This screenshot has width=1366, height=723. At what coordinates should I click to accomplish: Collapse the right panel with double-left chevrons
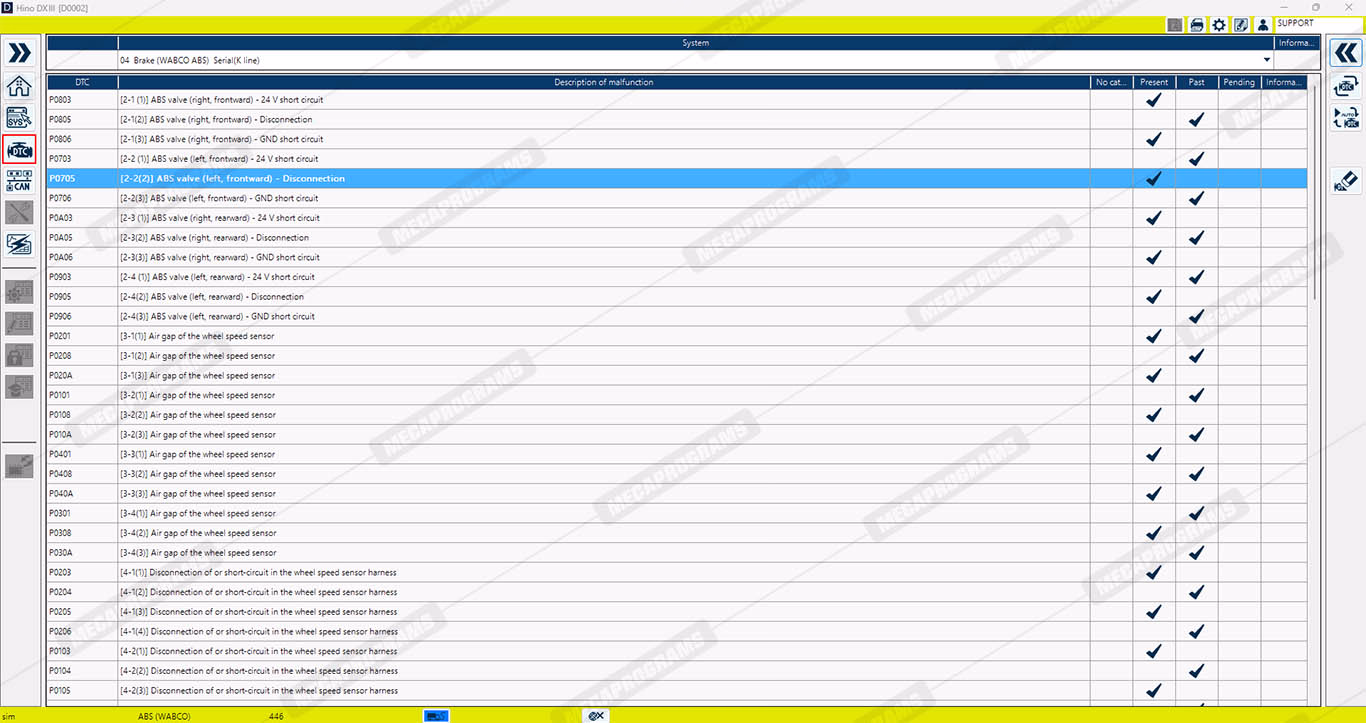(x=1346, y=53)
